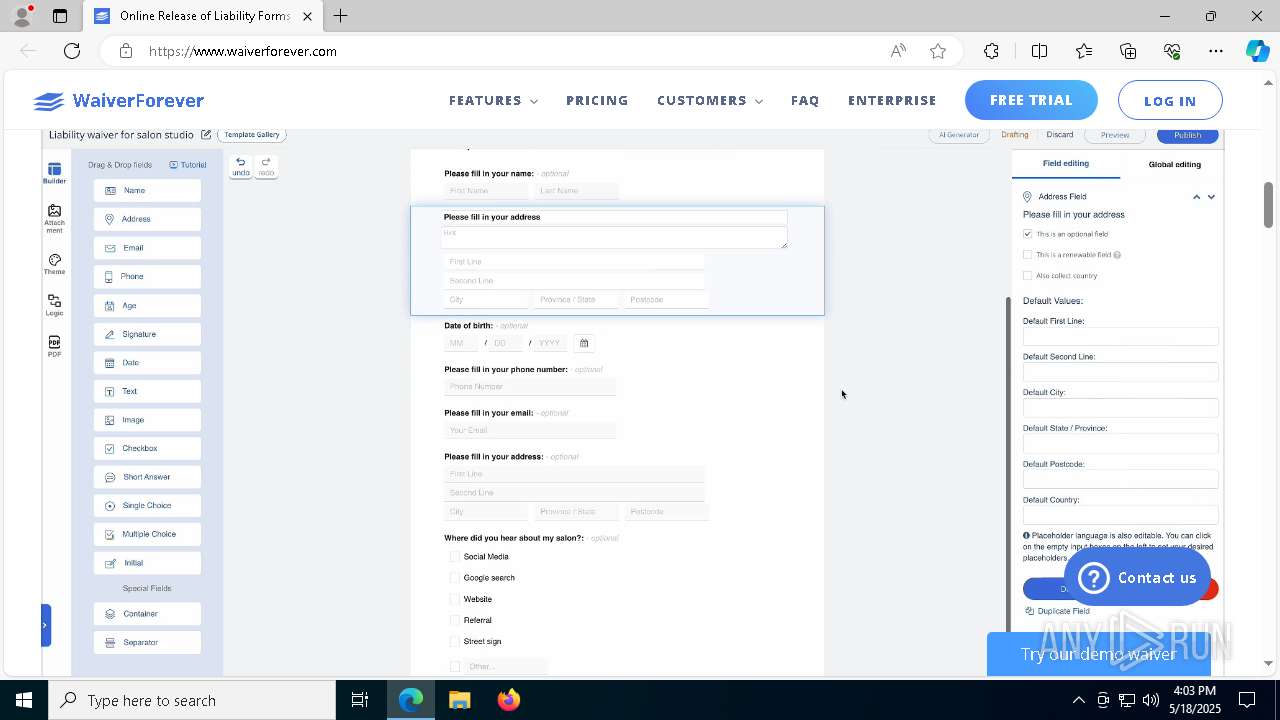
Task: Open the Builder sidebar panel
Action: coord(54,173)
